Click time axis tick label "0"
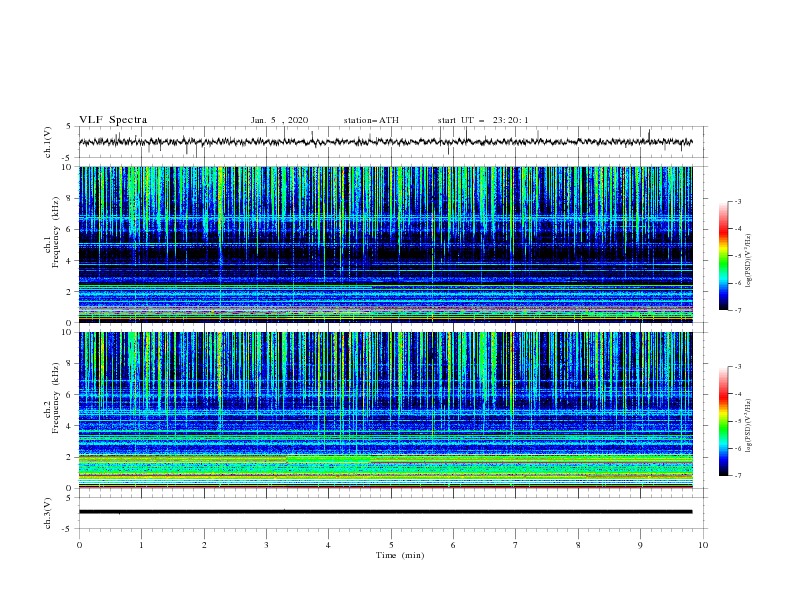The image size is (792, 612). 79,545
